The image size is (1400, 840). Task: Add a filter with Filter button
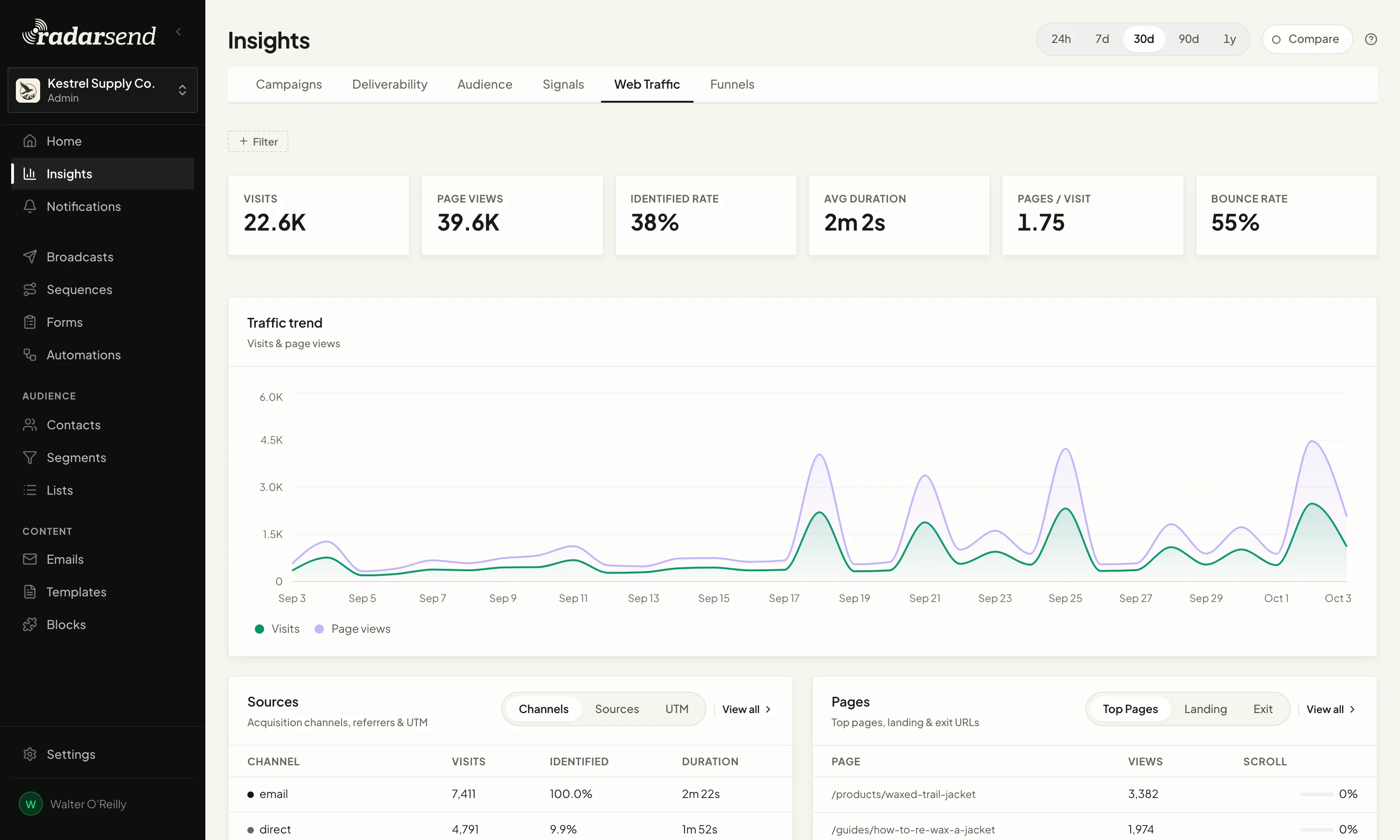point(258,141)
